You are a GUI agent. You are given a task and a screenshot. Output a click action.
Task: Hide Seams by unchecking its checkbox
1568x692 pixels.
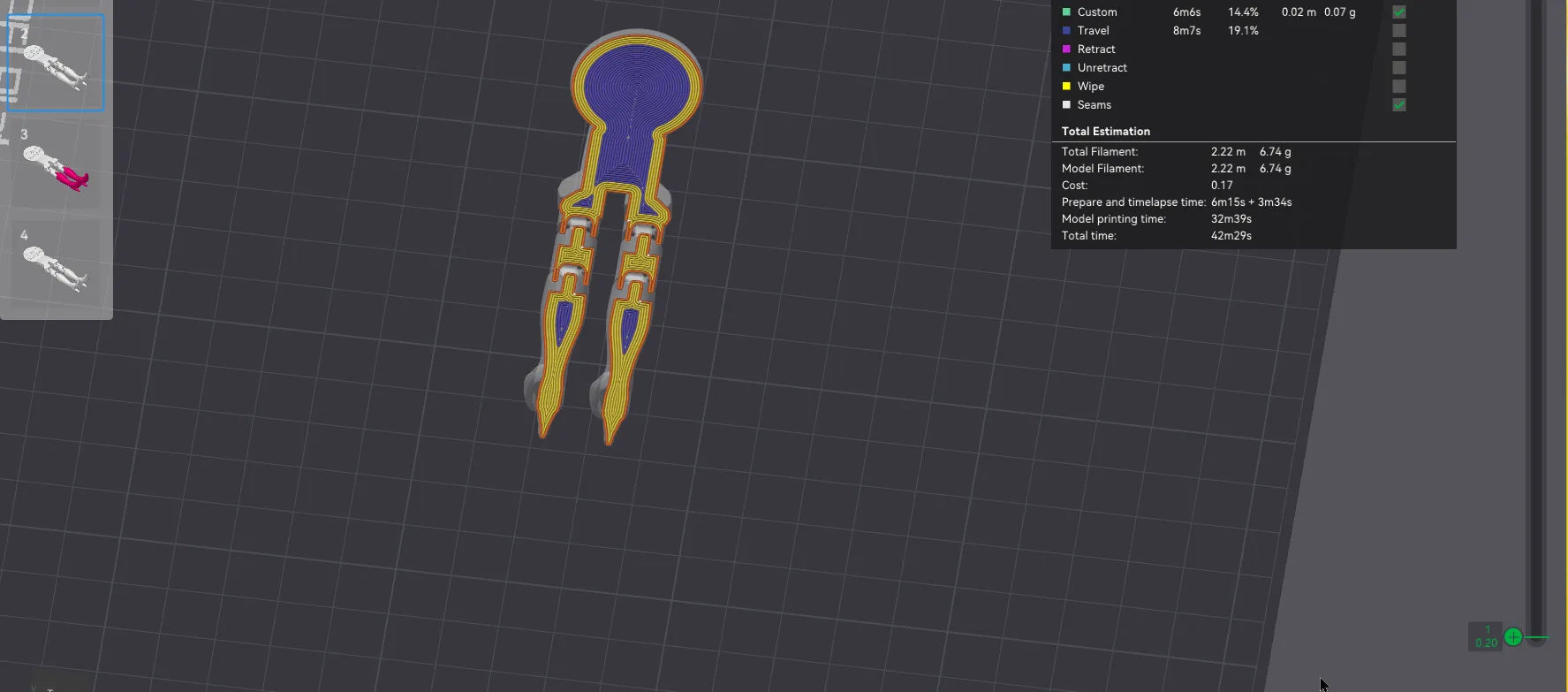pyautogui.click(x=1398, y=105)
